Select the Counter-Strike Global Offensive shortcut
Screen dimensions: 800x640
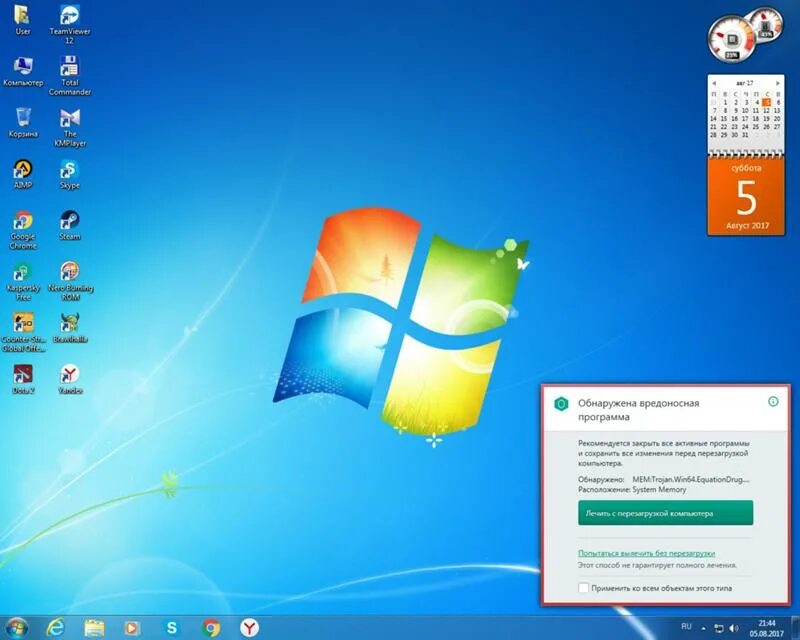[x=23, y=332]
